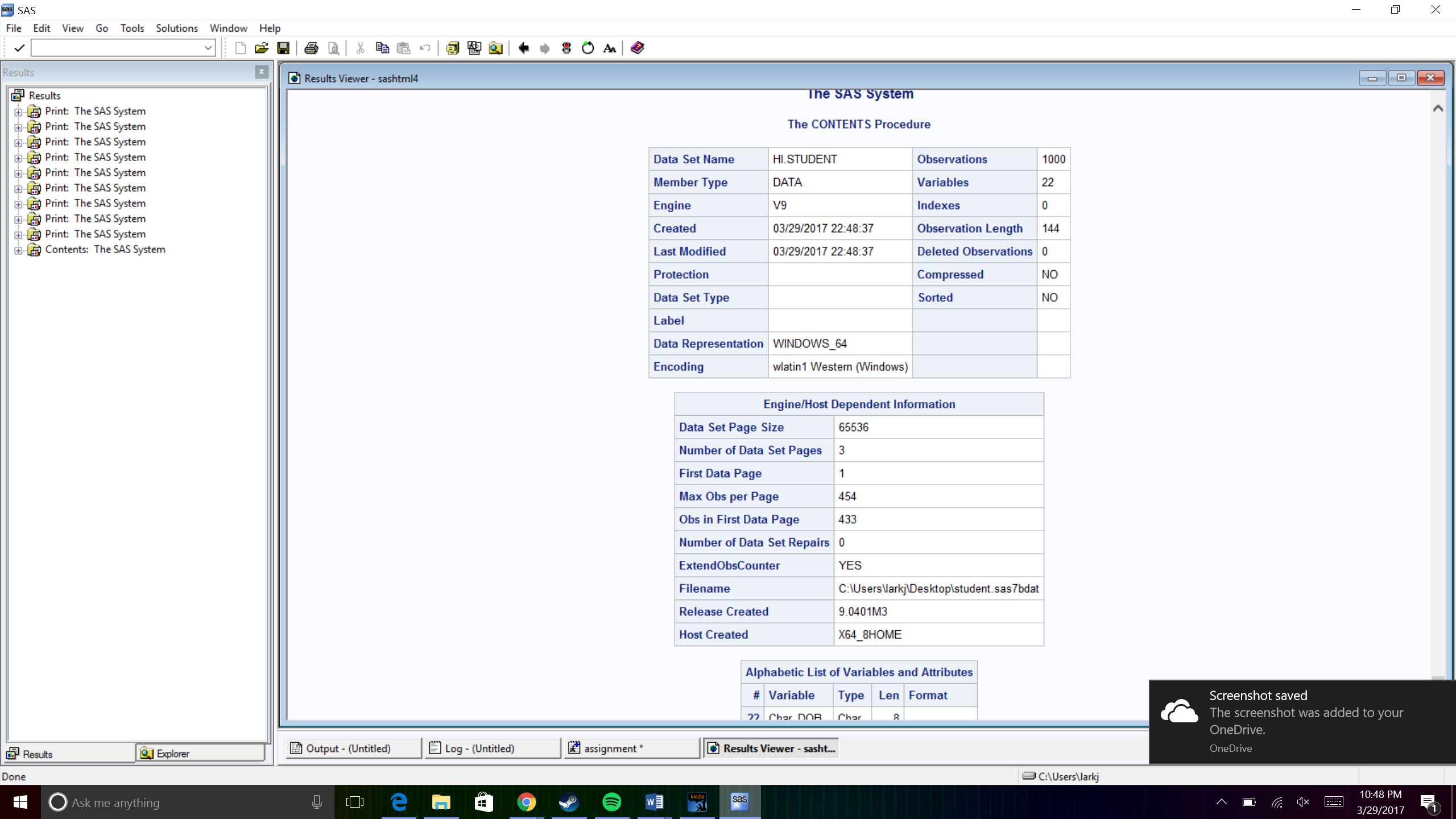
Task: Click the Refresh circular arrow icon
Action: [x=588, y=48]
